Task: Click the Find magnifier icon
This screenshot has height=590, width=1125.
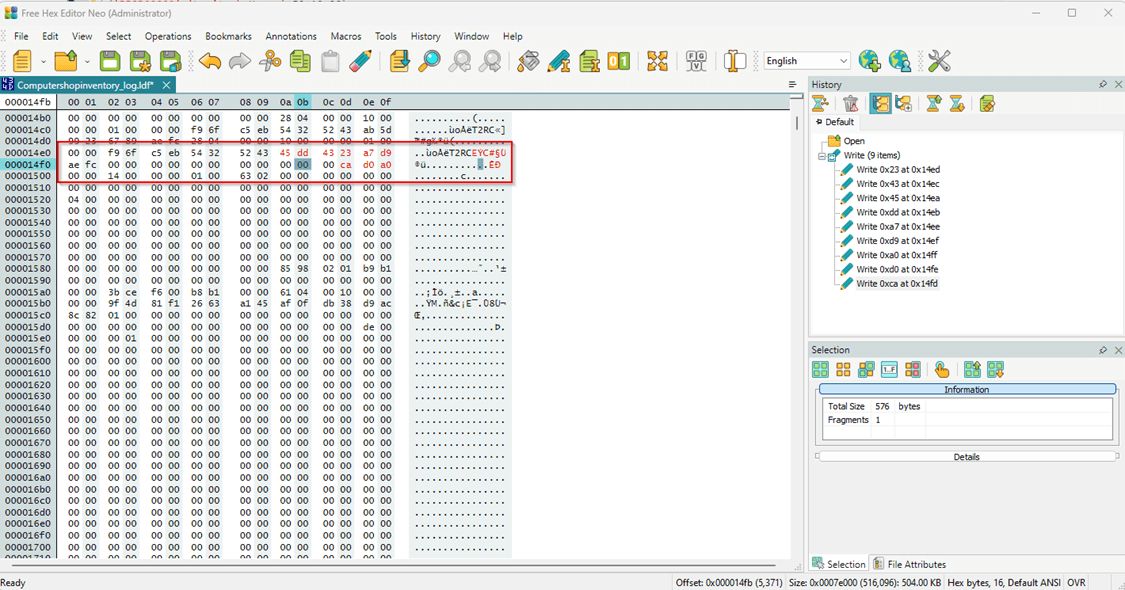Action: (429, 61)
